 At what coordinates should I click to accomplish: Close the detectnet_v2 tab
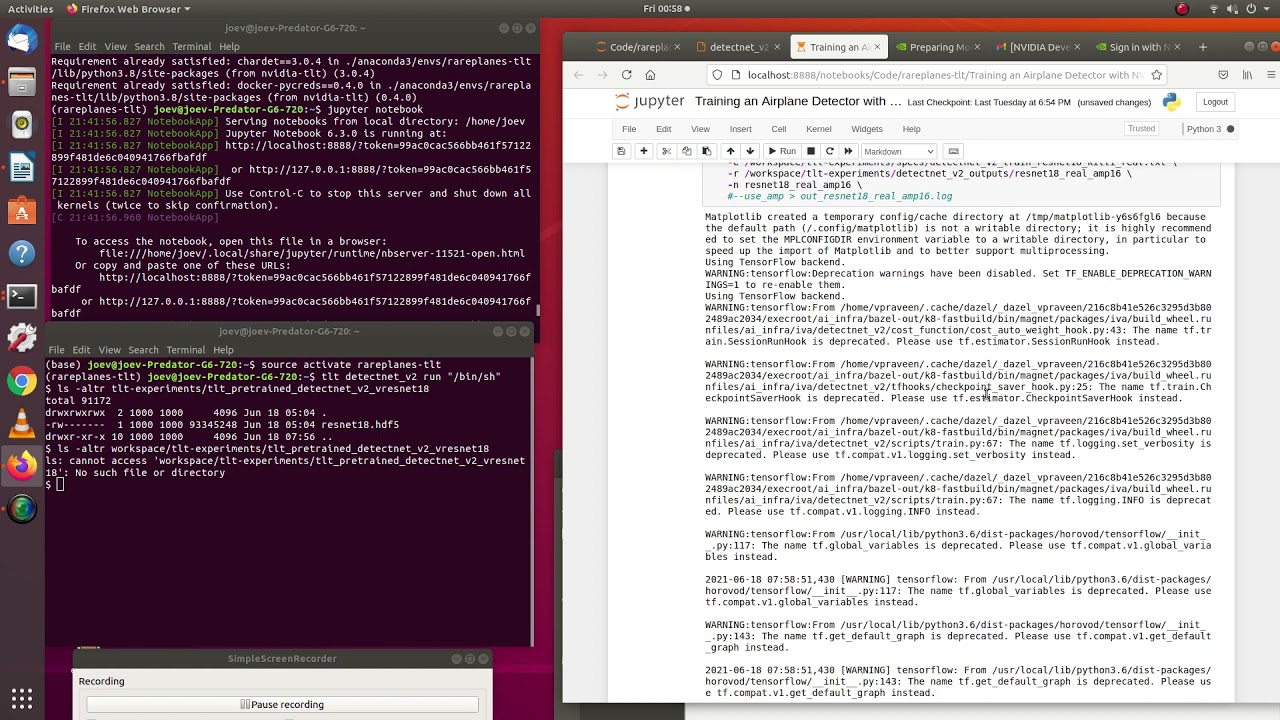(777, 47)
